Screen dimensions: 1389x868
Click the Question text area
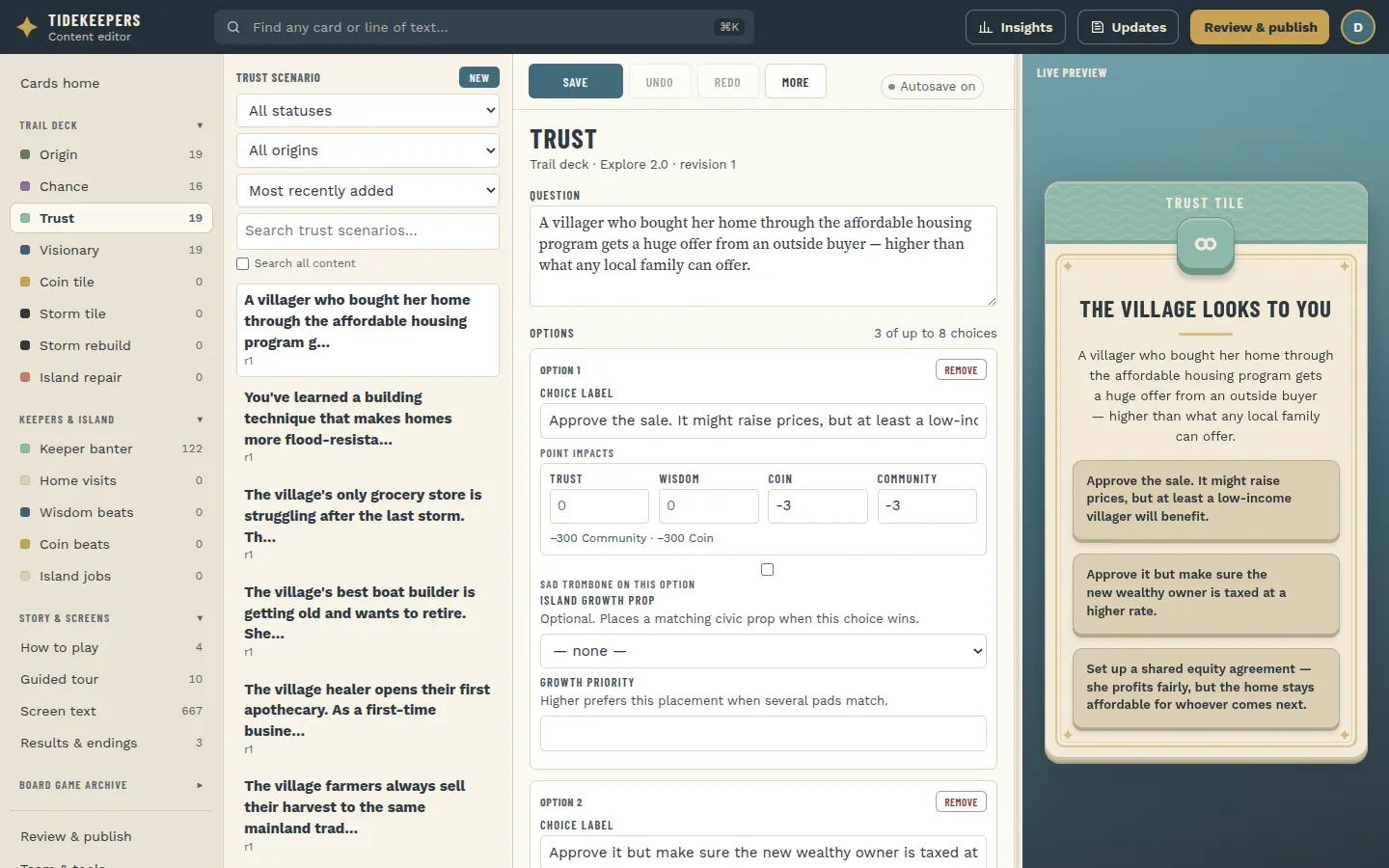coord(763,256)
